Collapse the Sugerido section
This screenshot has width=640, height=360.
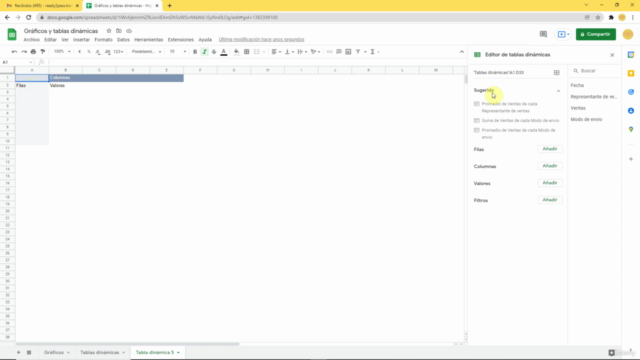click(558, 91)
